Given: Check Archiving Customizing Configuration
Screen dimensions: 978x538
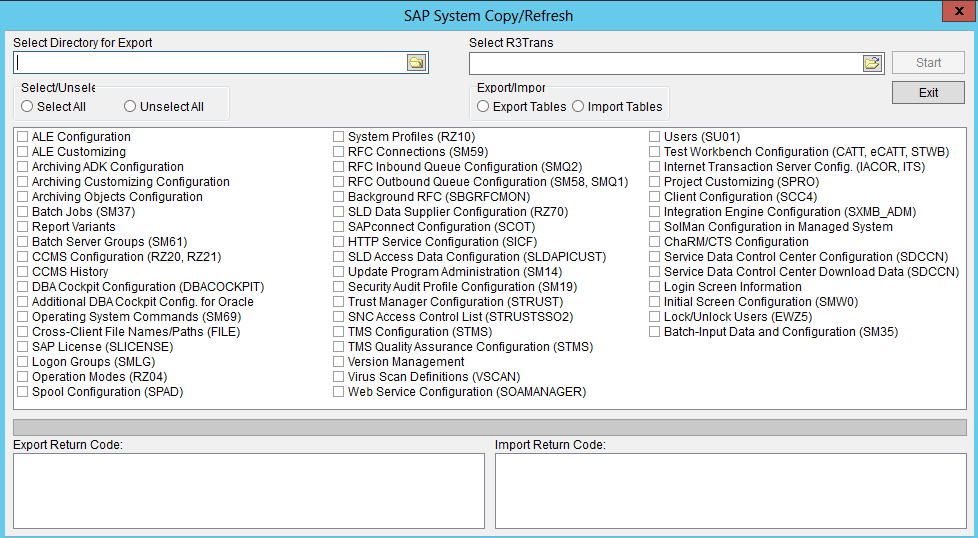Looking at the screenshot, I should click(22, 181).
